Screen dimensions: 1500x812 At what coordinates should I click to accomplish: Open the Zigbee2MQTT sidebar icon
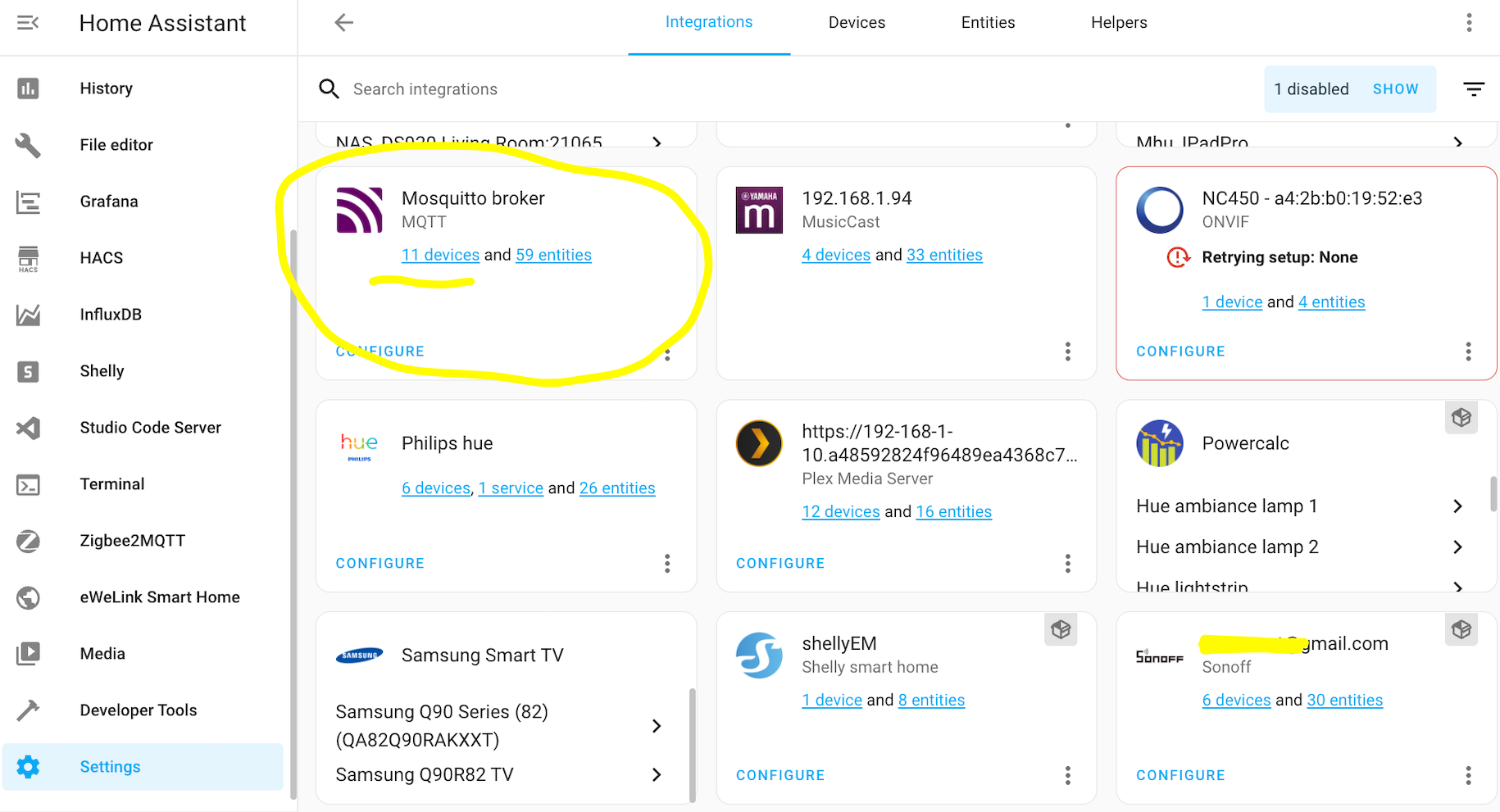(x=28, y=541)
